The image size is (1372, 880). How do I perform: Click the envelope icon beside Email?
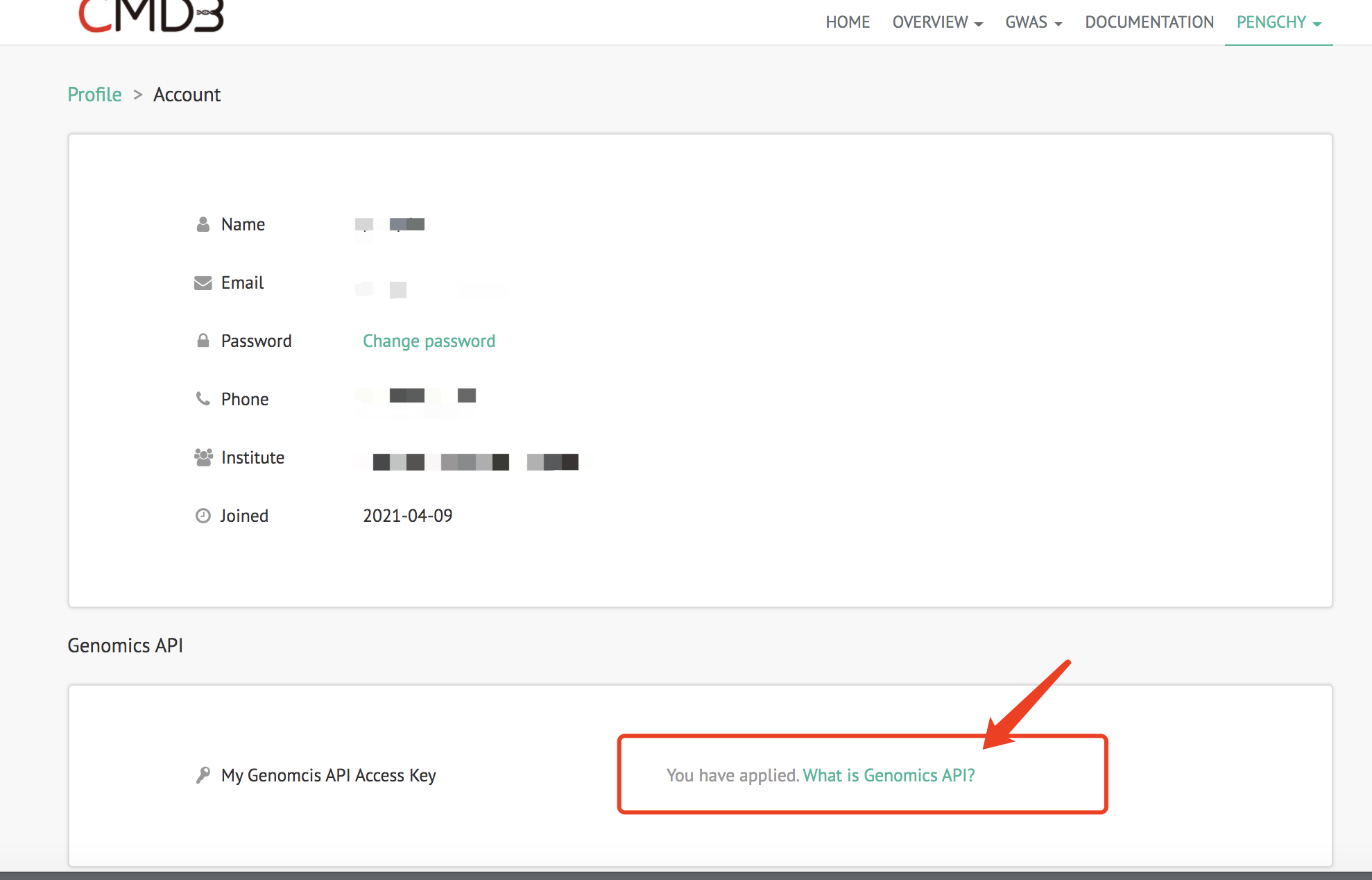pos(203,282)
